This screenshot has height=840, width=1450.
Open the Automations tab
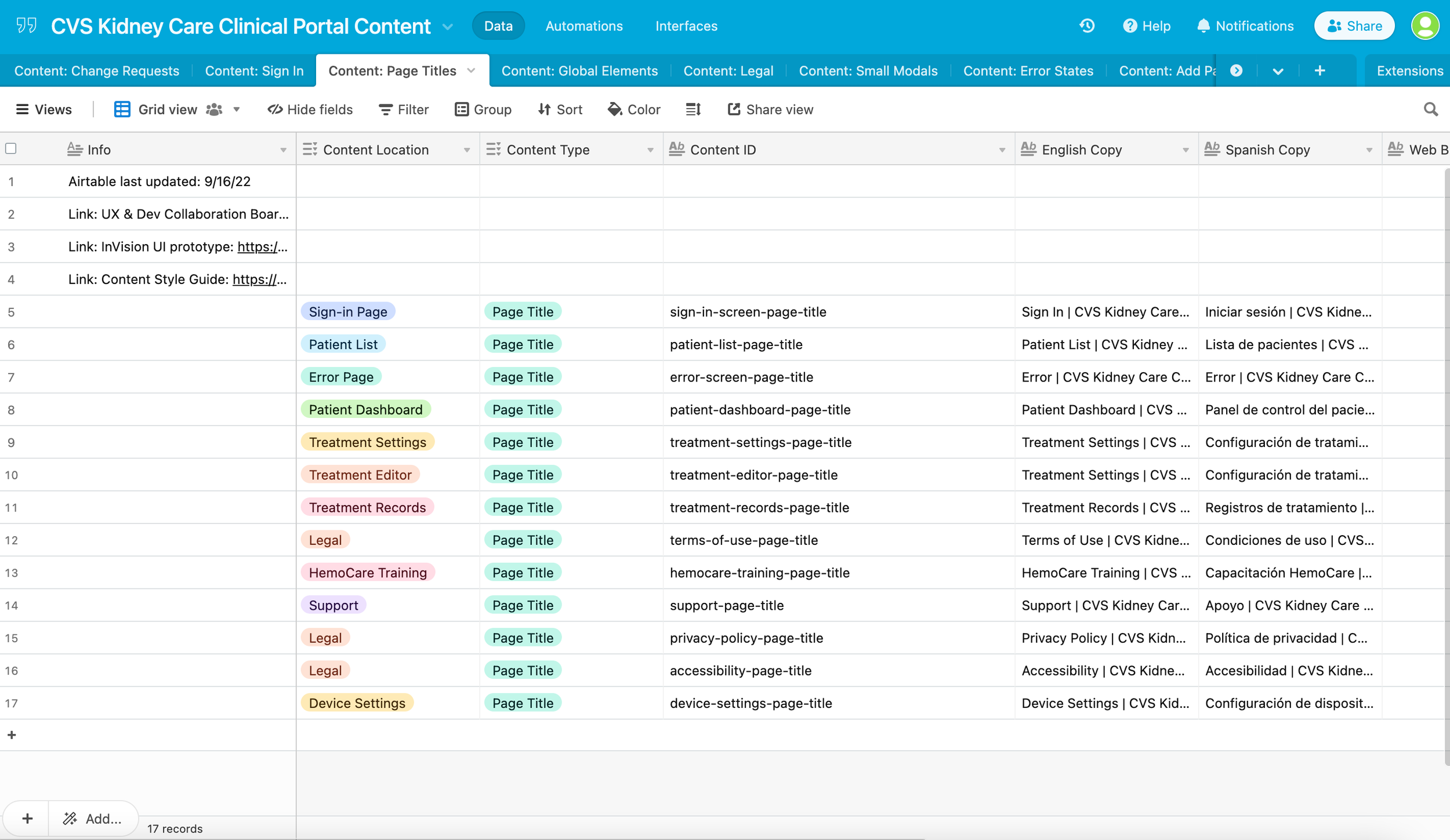click(x=583, y=26)
